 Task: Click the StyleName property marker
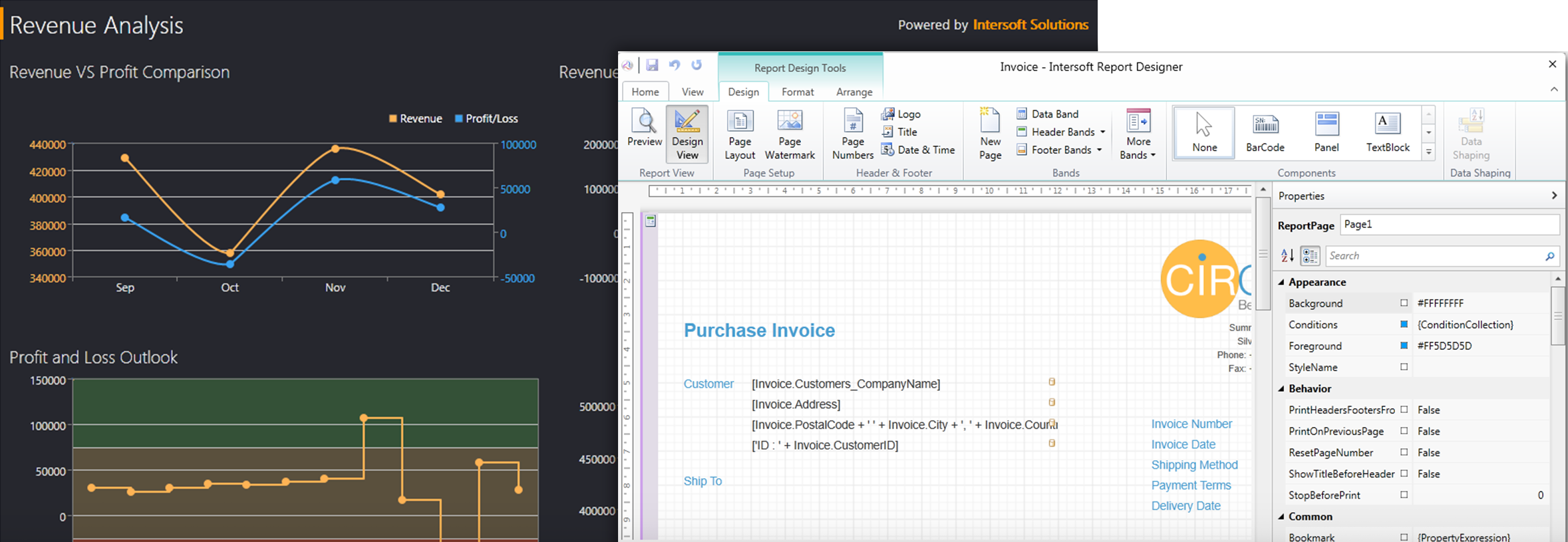(1404, 366)
